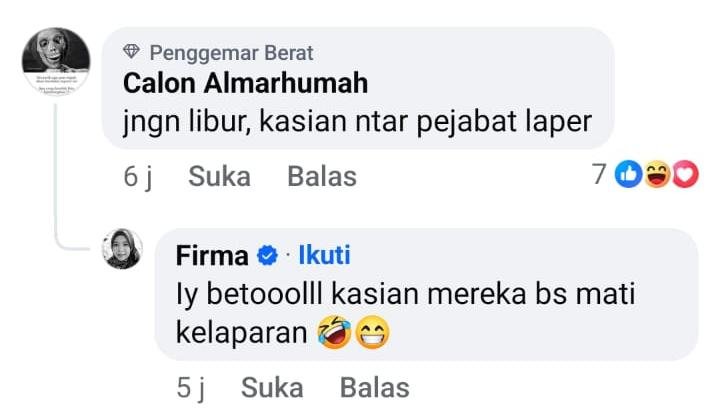This screenshot has width=720, height=414.
Task: Click the rolling laughing emoji in reply
Action: click(334, 332)
